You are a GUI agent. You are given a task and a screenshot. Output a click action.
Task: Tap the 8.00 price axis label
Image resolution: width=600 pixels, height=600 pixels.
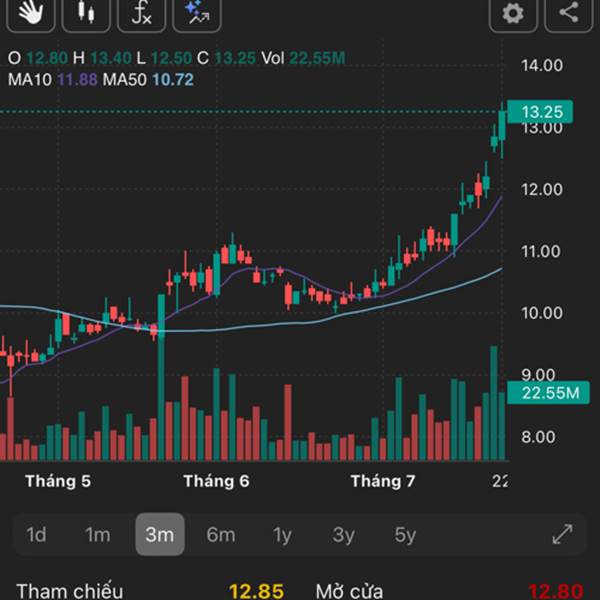(538, 437)
